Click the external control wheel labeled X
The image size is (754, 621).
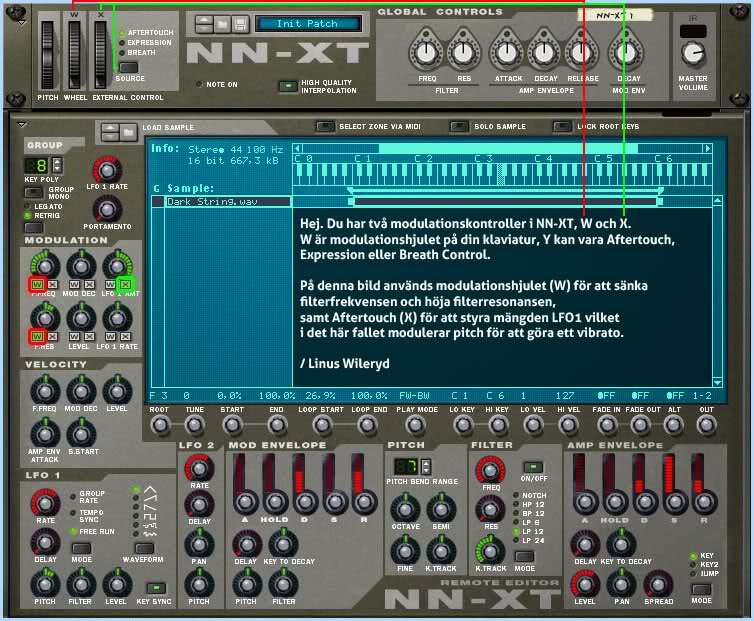tap(101, 55)
